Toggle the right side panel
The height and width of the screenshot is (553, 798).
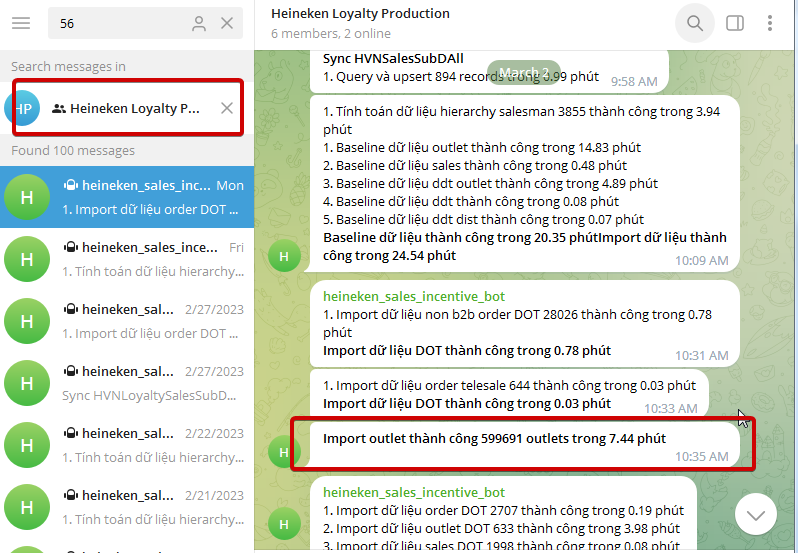(735, 23)
